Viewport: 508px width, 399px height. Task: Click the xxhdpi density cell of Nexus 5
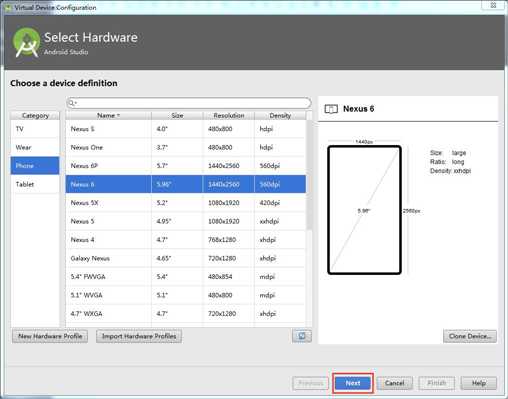[280, 221]
